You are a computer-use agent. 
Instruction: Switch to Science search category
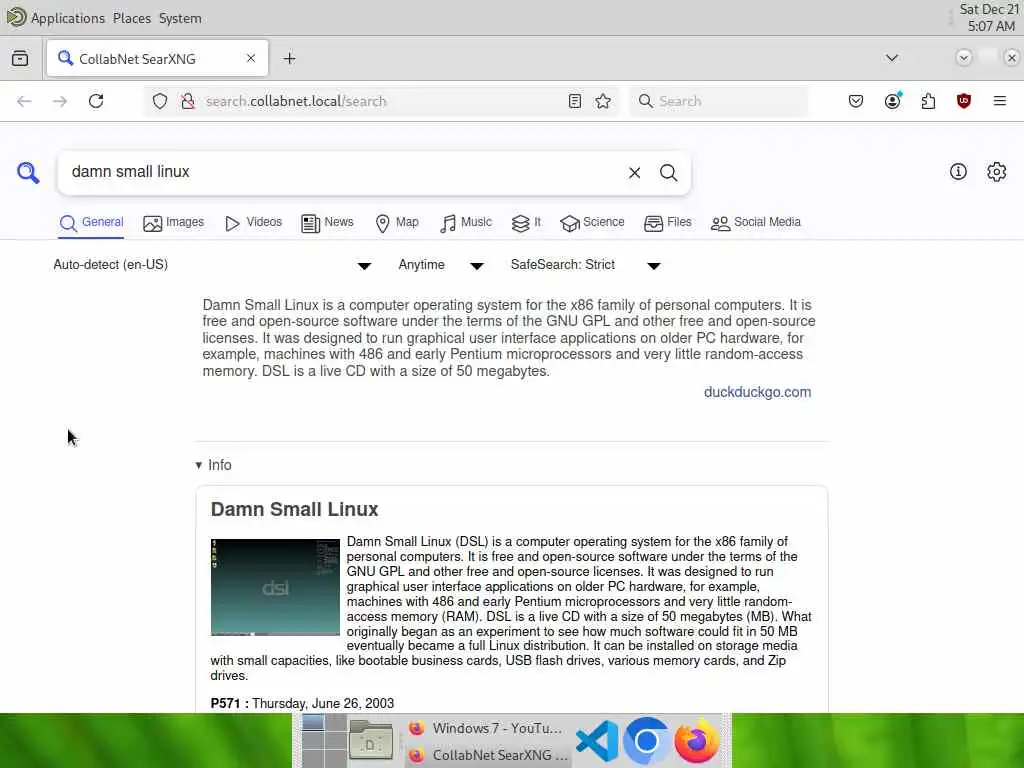tap(592, 223)
